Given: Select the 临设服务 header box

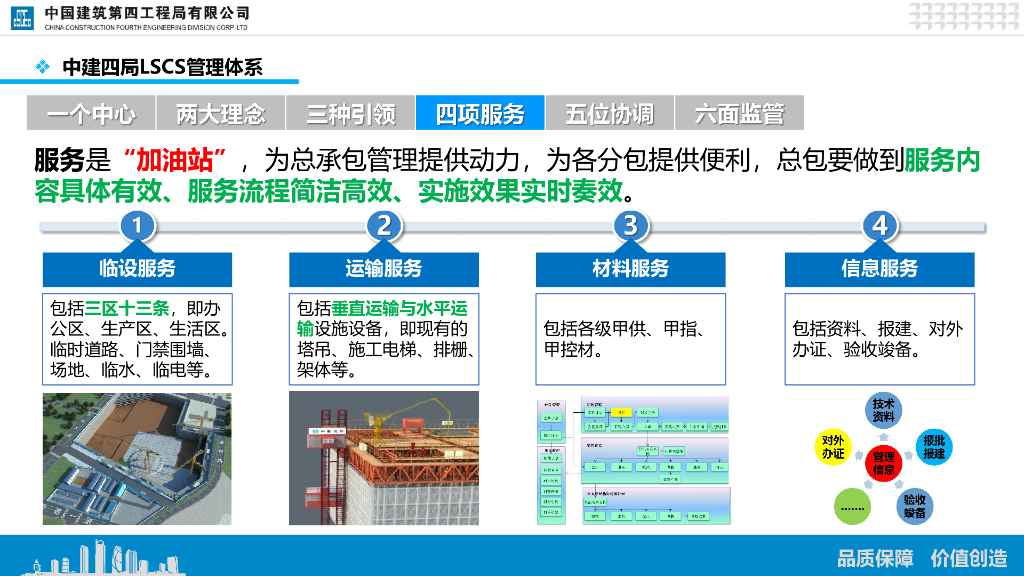Looking at the screenshot, I should pyautogui.click(x=137, y=269).
